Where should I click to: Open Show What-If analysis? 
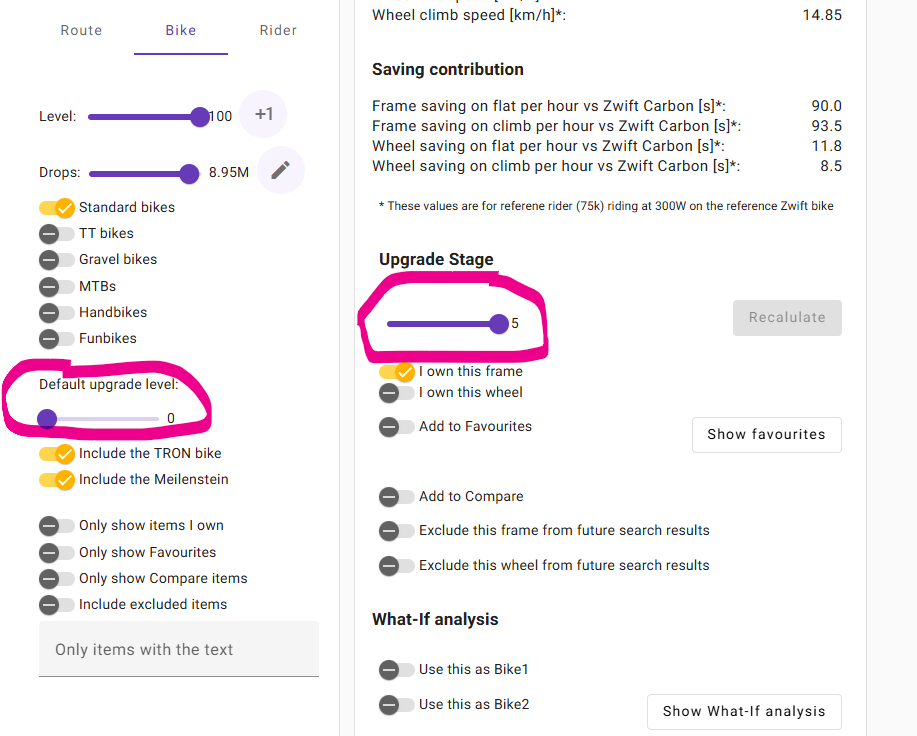click(744, 712)
